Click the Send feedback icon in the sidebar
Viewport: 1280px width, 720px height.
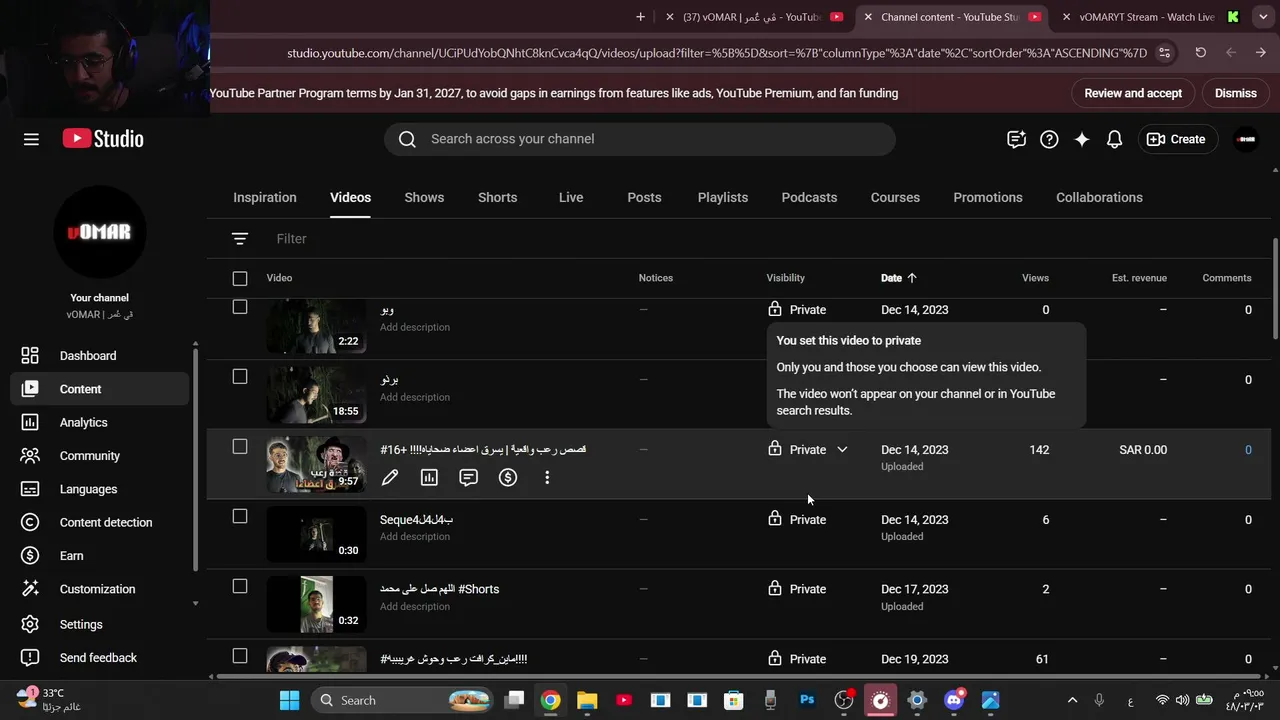(x=30, y=658)
